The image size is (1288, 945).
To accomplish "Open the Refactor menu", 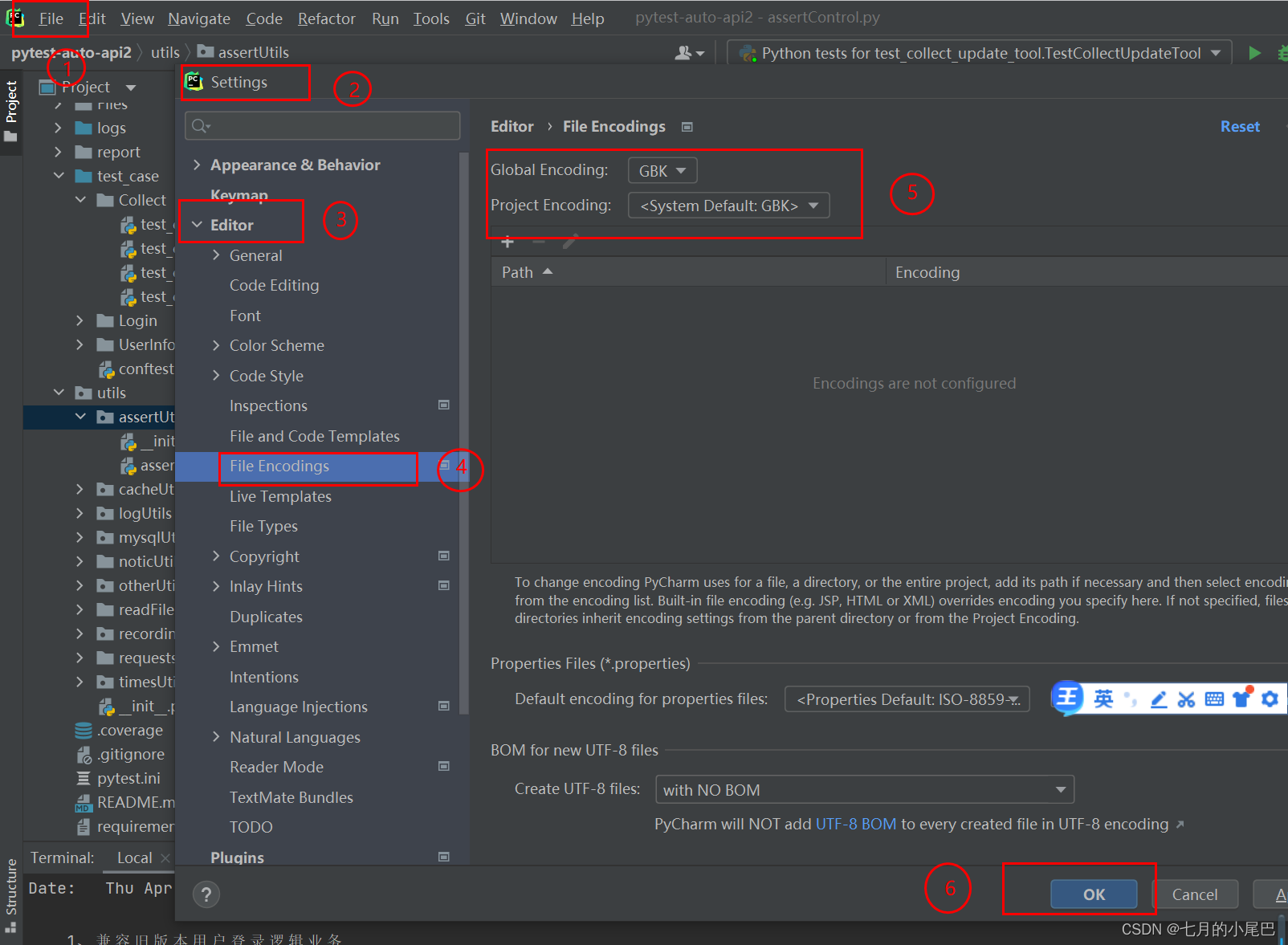I will tap(326, 18).
